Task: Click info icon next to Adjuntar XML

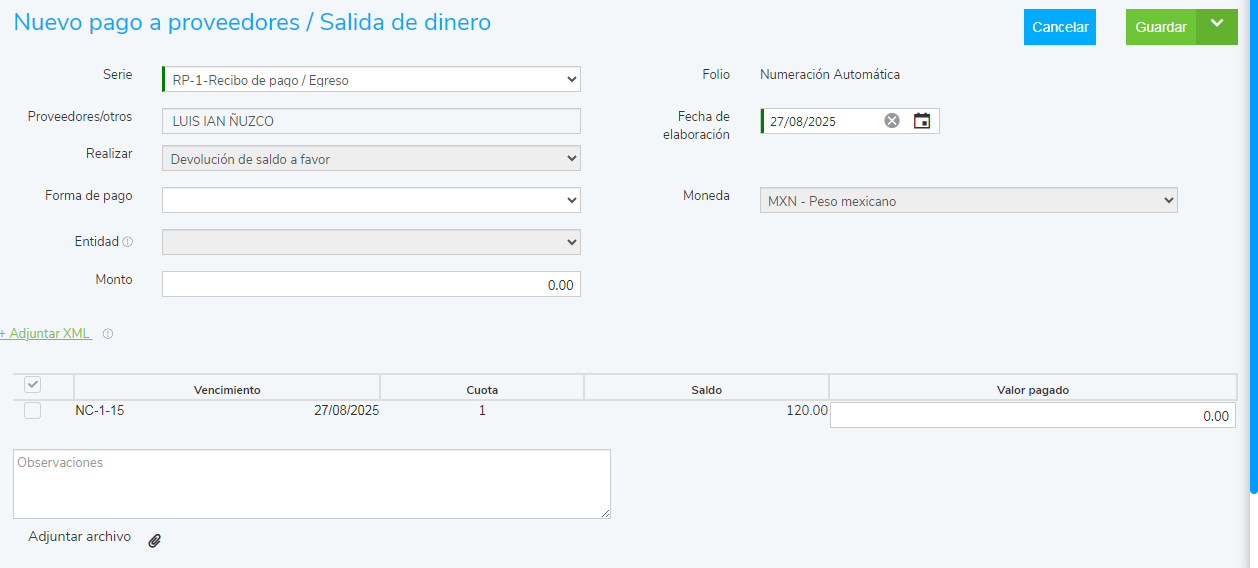Action: click(x=108, y=334)
